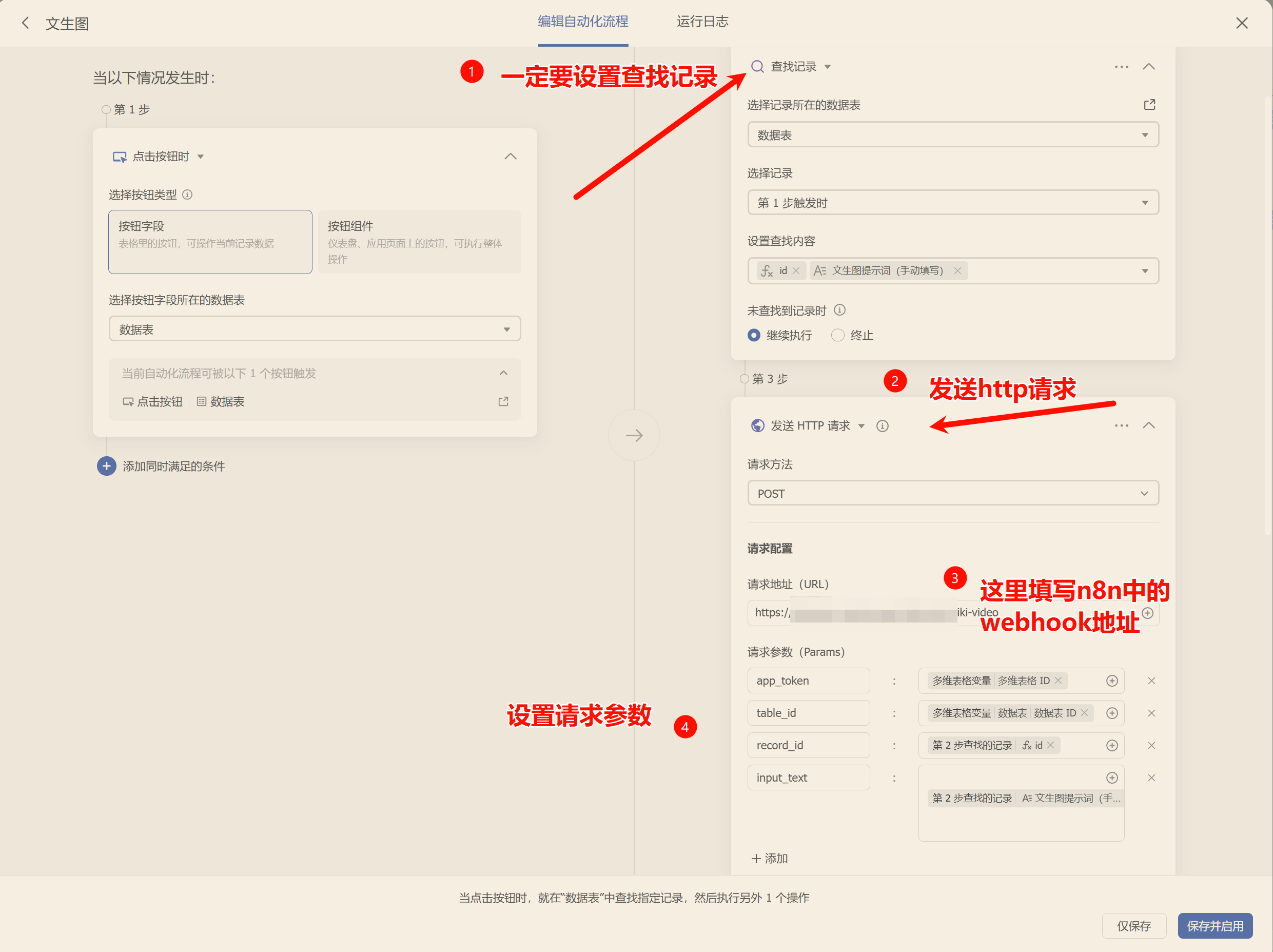The width and height of the screenshot is (1273, 952).
Task: Switch to the 运行日志 tab
Action: (x=702, y=21)
